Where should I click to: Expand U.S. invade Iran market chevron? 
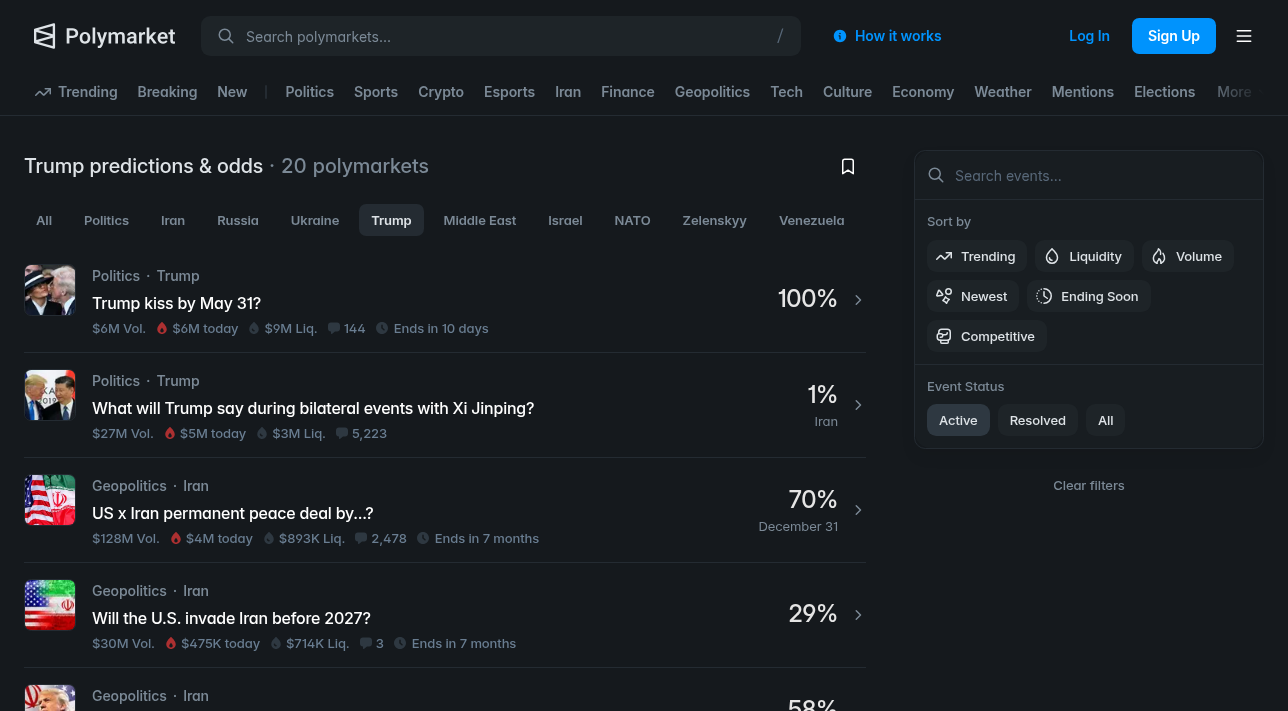pyautogui.click(x=858, y=615)
